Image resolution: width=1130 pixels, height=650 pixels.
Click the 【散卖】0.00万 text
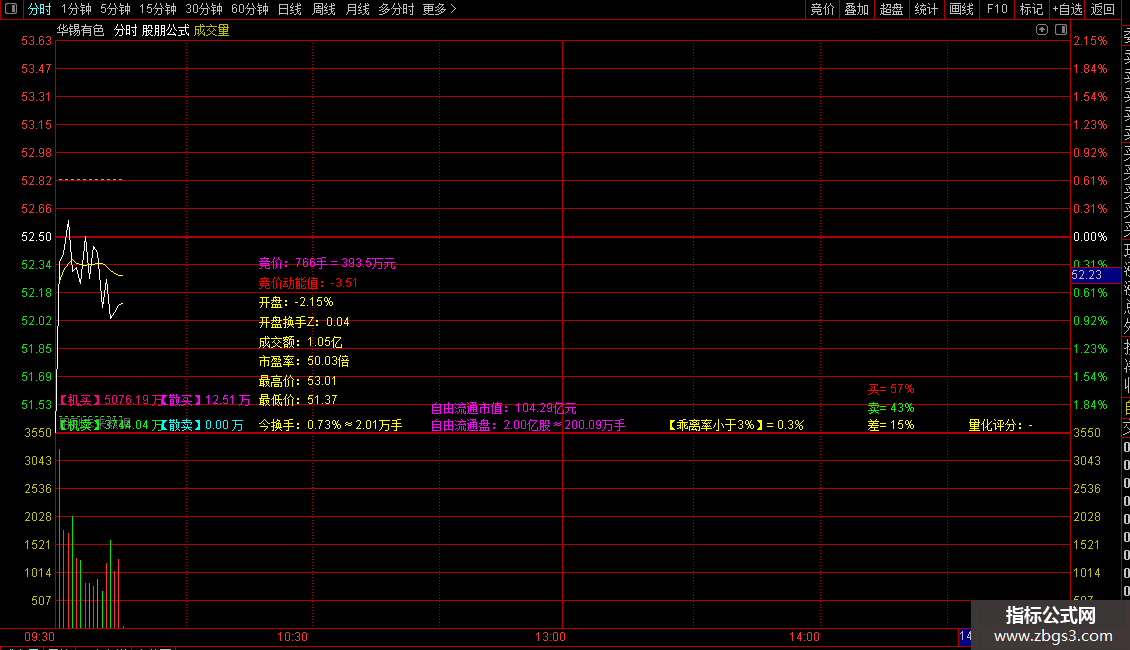point(200,425)
